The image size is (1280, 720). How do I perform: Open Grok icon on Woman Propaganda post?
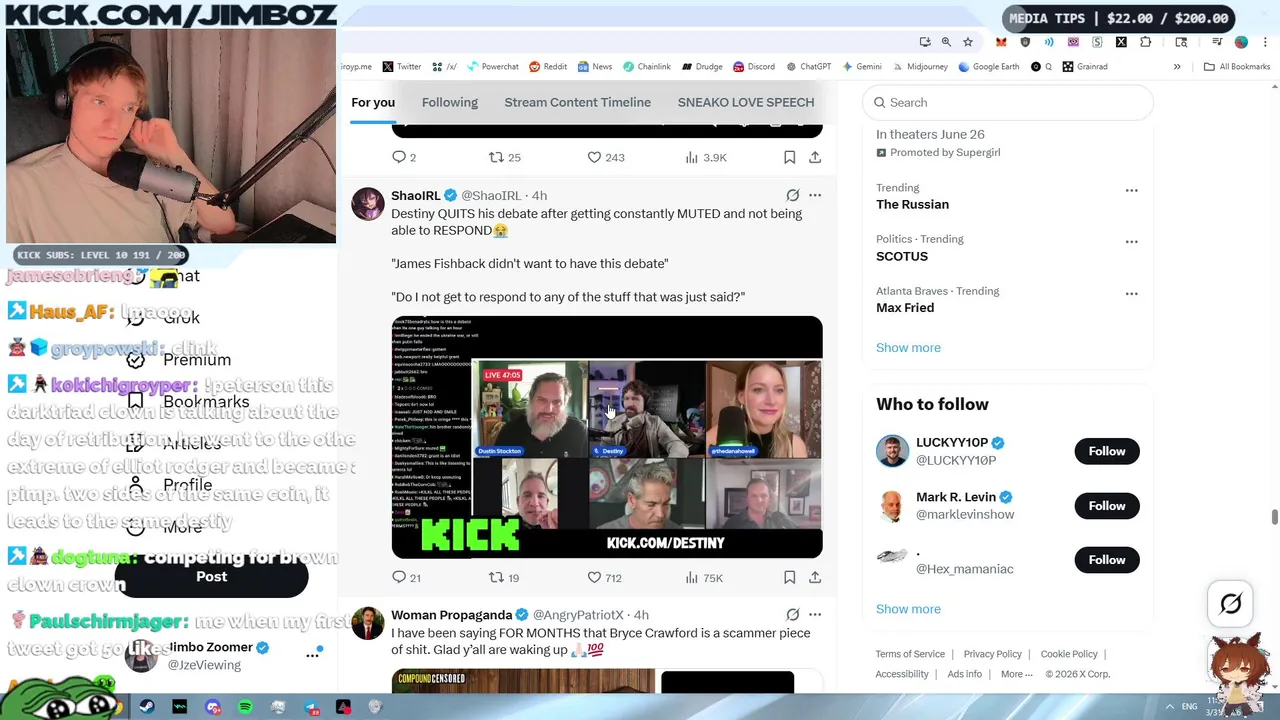pyautogui.click(x=792, y=614)
